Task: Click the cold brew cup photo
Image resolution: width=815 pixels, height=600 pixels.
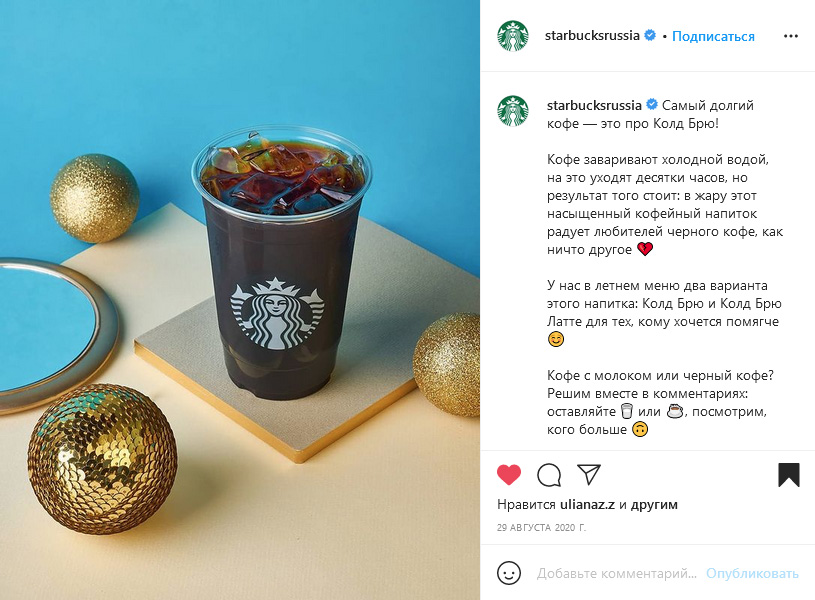Action: coord(240,300)
